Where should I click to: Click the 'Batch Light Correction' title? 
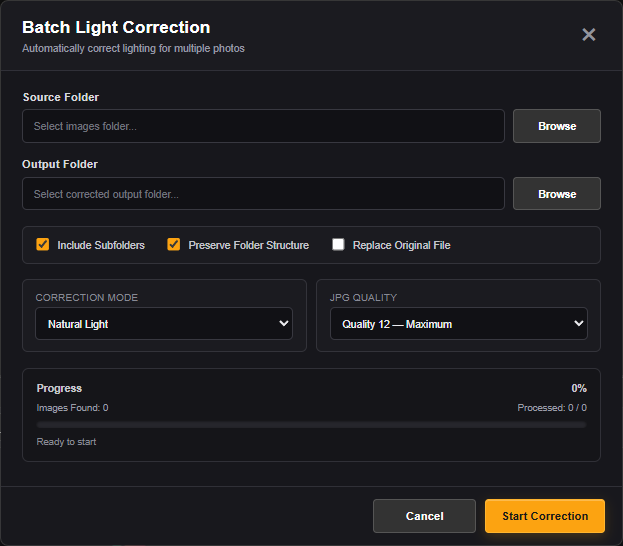(x=116, y=27)
